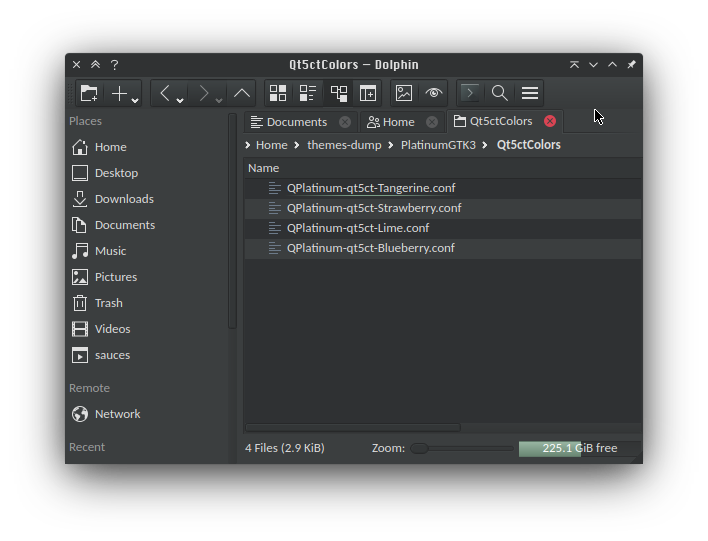Open search with the magnifier icon
Viewport: 708px width, 541px height.
499,93
